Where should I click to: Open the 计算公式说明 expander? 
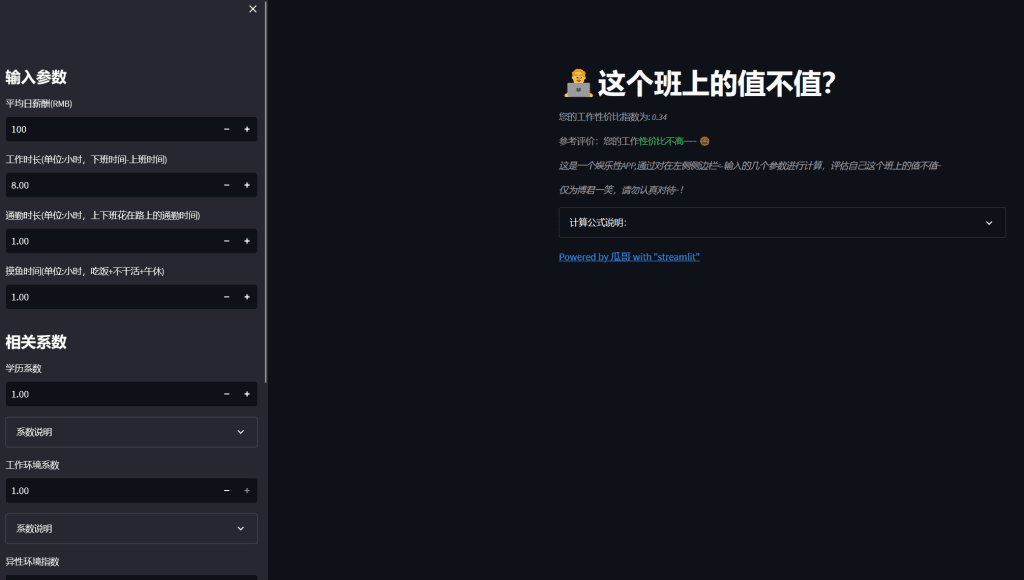coord(781,222)
